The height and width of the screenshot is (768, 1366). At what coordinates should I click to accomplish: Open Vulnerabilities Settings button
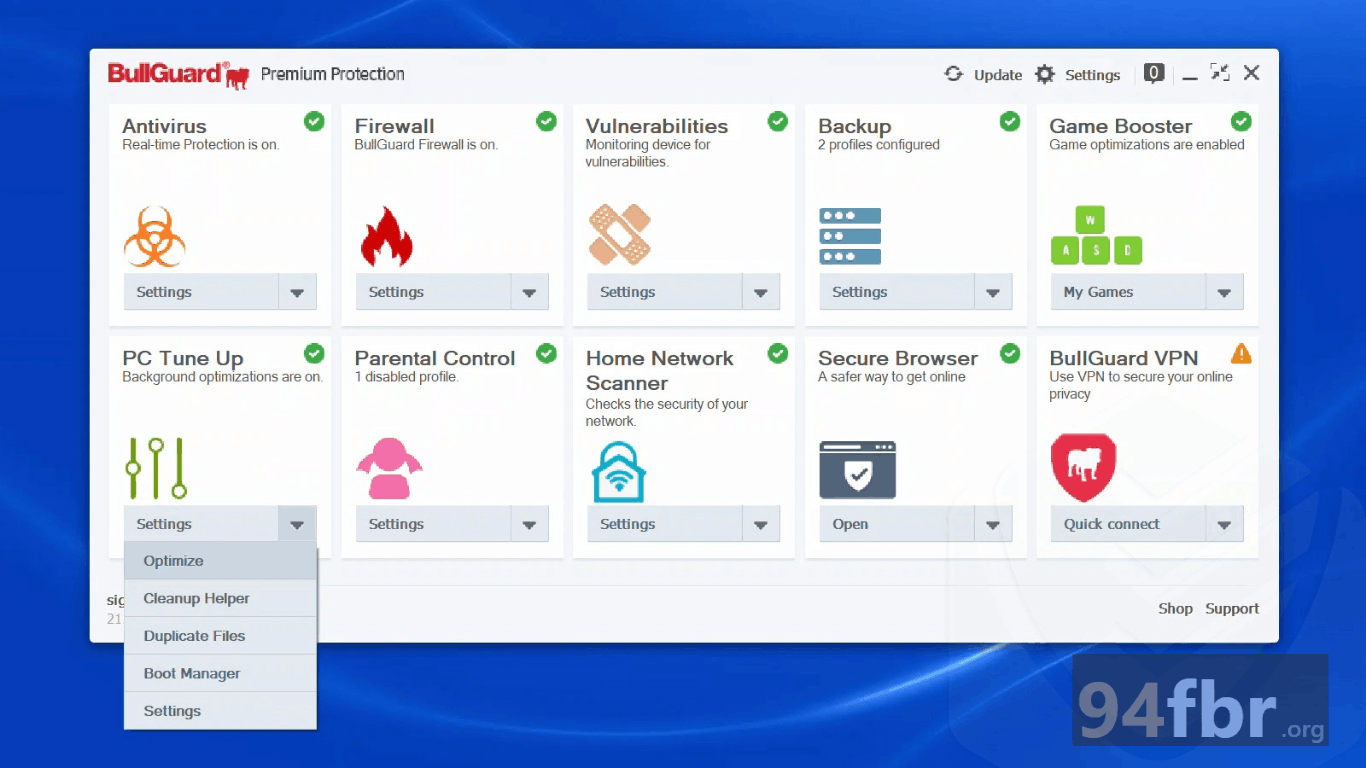pyautogui.click(x=665, y=292)
